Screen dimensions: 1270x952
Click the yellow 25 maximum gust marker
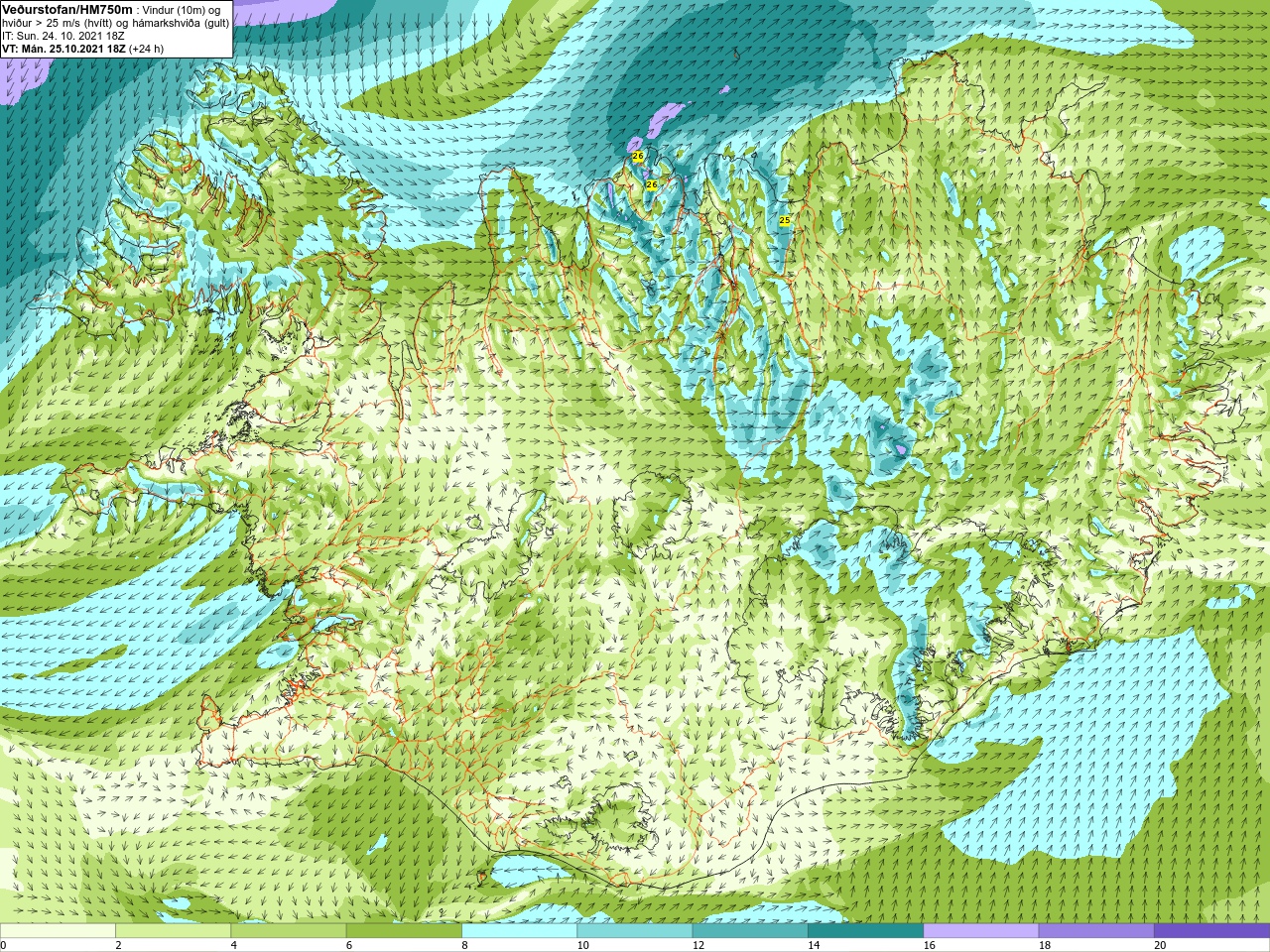pyautogui.click(x=784, y=220)
